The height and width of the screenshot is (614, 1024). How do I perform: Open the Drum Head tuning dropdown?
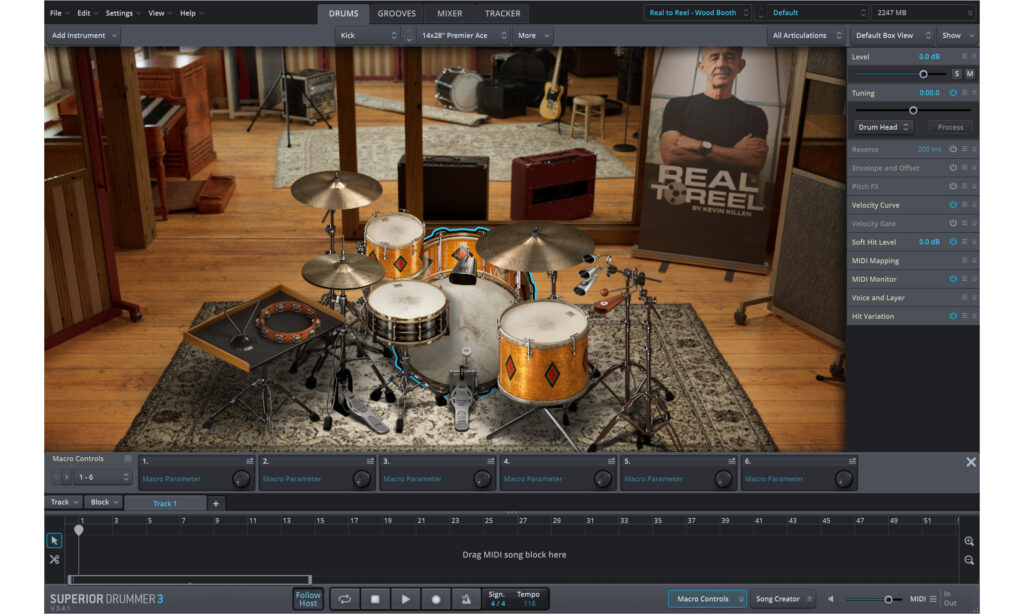[883, 127]
